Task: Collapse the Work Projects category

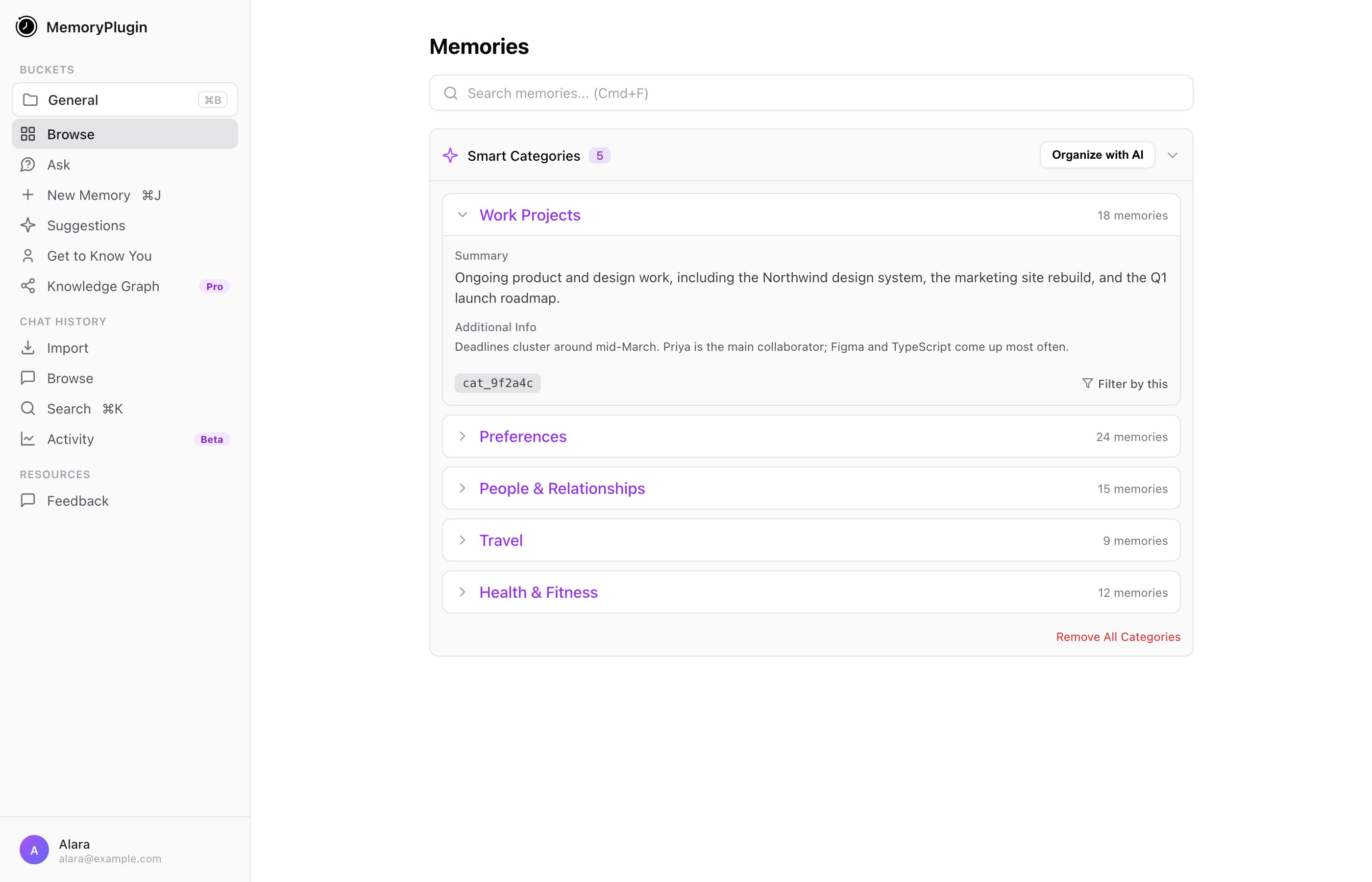Action: point(463,215)
